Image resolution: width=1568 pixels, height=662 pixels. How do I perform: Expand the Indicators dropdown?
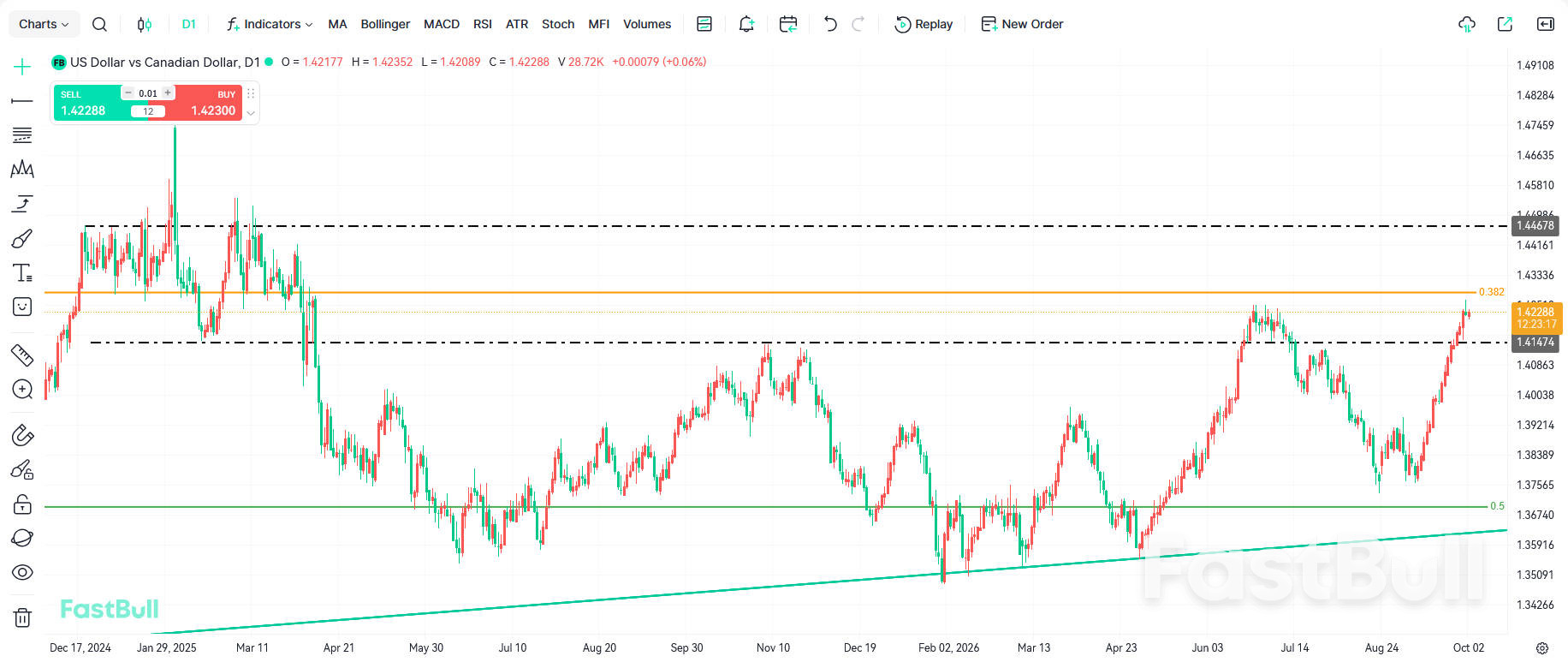(270, 24)
